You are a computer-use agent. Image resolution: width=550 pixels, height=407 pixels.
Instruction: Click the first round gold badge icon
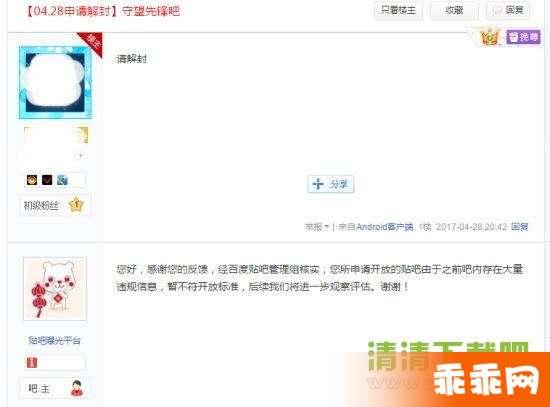tap(32, 180)
